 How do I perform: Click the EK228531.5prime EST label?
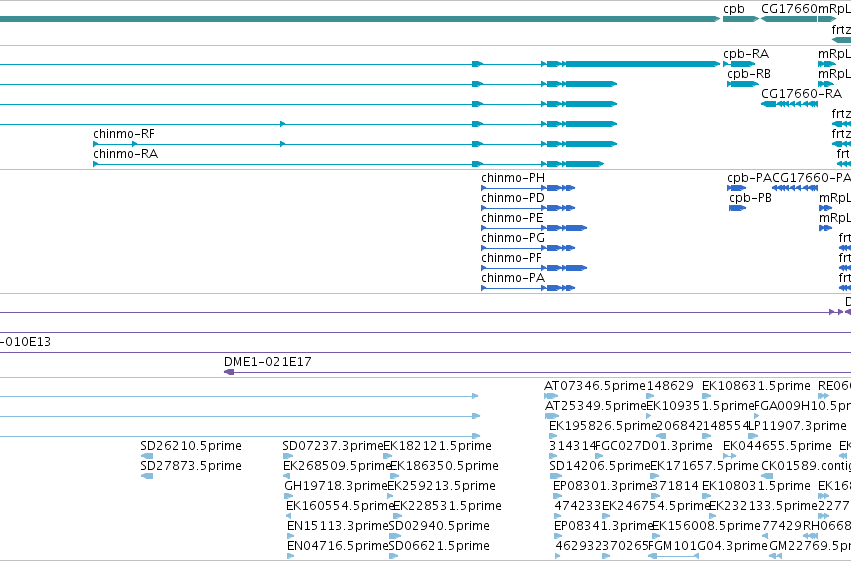click(x=447, y=506)
